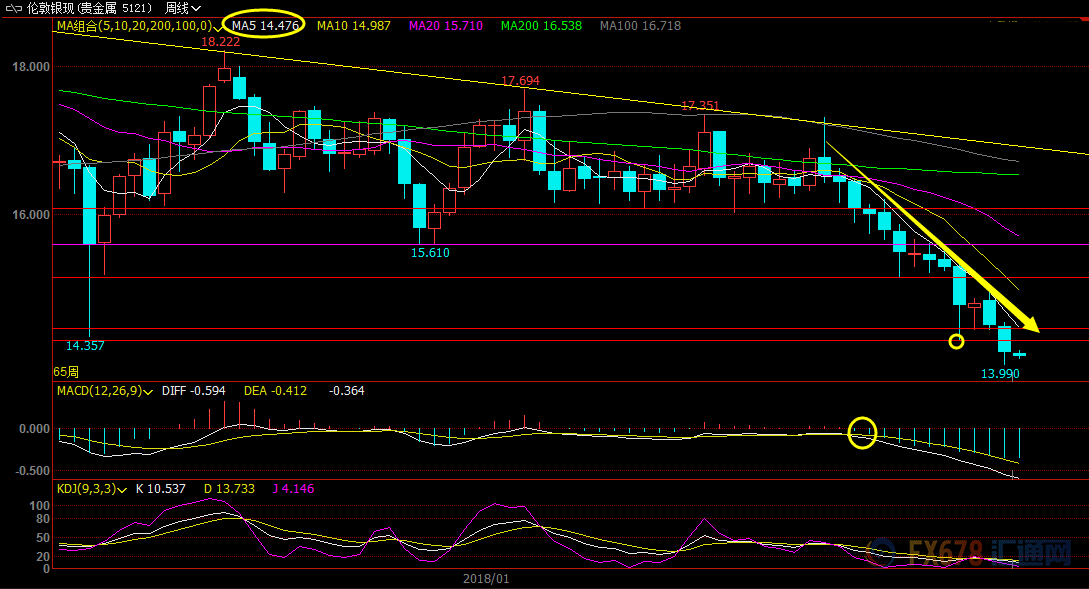Click the yellow circle on the MACD crossover
The image size is (1089, 589).
[863, 433]
